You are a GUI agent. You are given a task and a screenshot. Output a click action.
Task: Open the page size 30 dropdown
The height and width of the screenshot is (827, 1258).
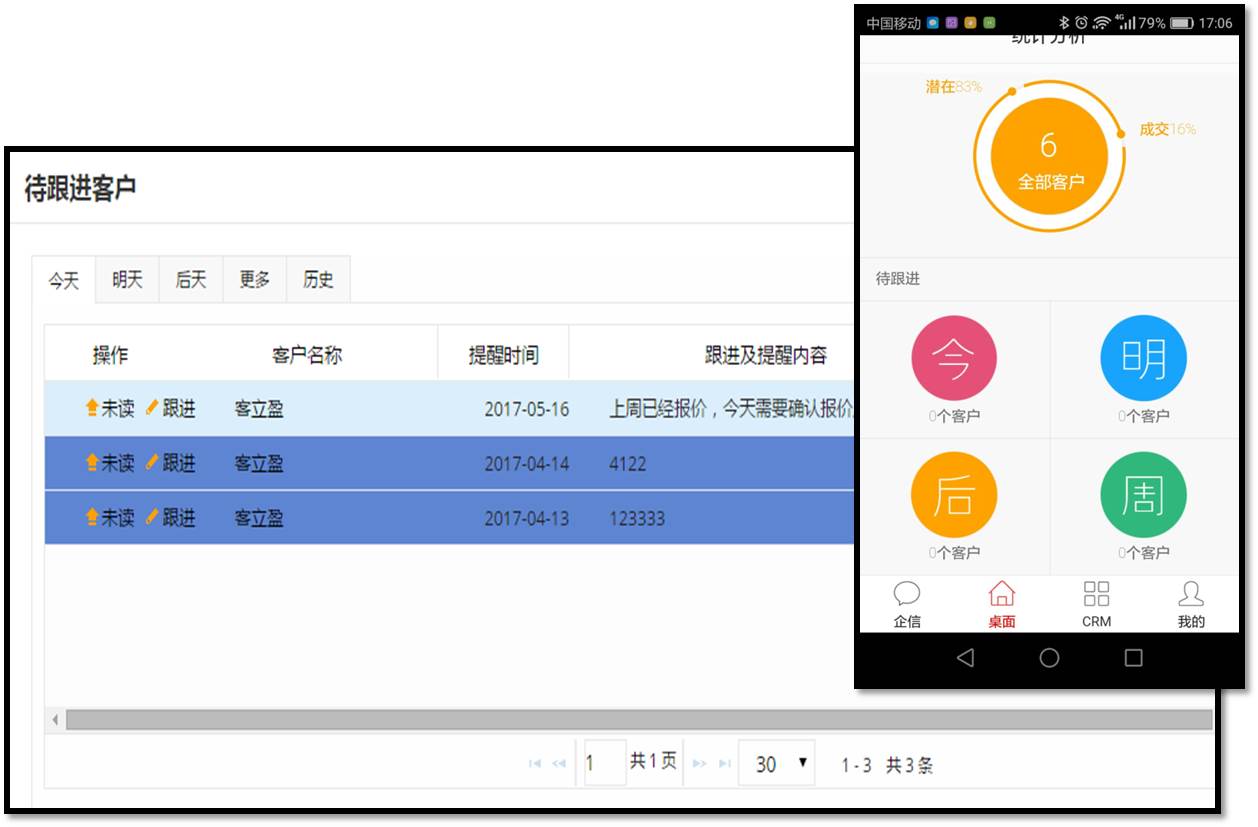click(x=777, y=764)
